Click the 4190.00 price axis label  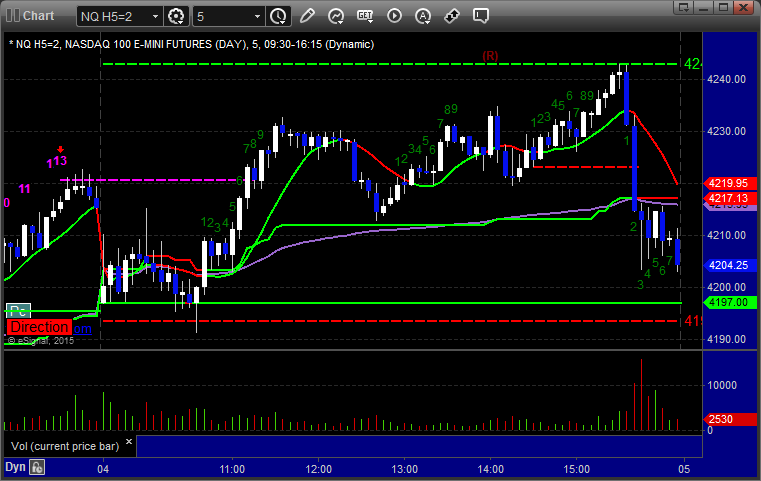[x=727, y=339]
